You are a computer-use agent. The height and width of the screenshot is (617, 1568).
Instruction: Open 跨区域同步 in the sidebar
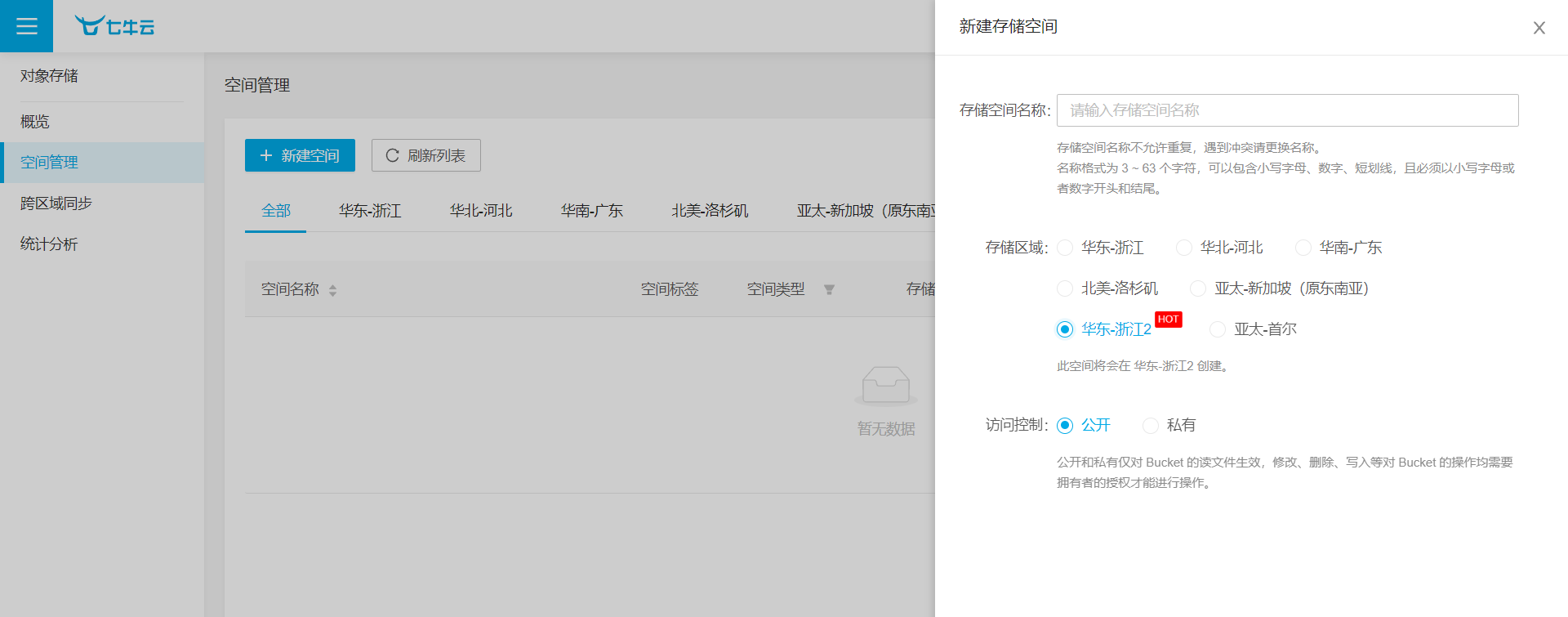tap(56, 203)
